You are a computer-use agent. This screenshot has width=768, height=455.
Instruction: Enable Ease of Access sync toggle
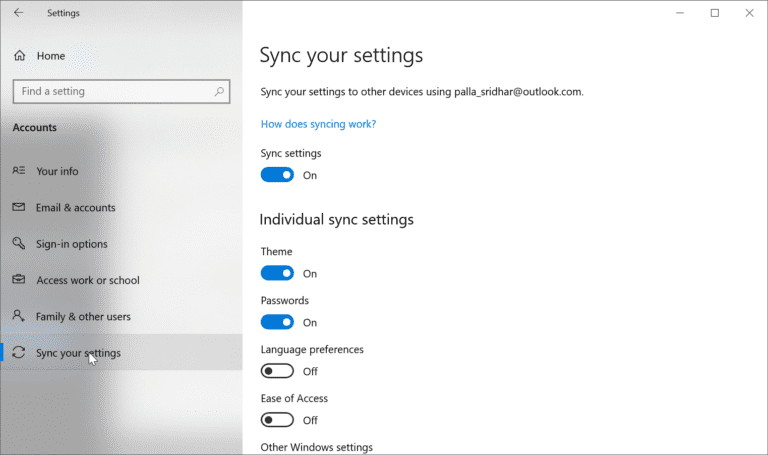point(277,420)
